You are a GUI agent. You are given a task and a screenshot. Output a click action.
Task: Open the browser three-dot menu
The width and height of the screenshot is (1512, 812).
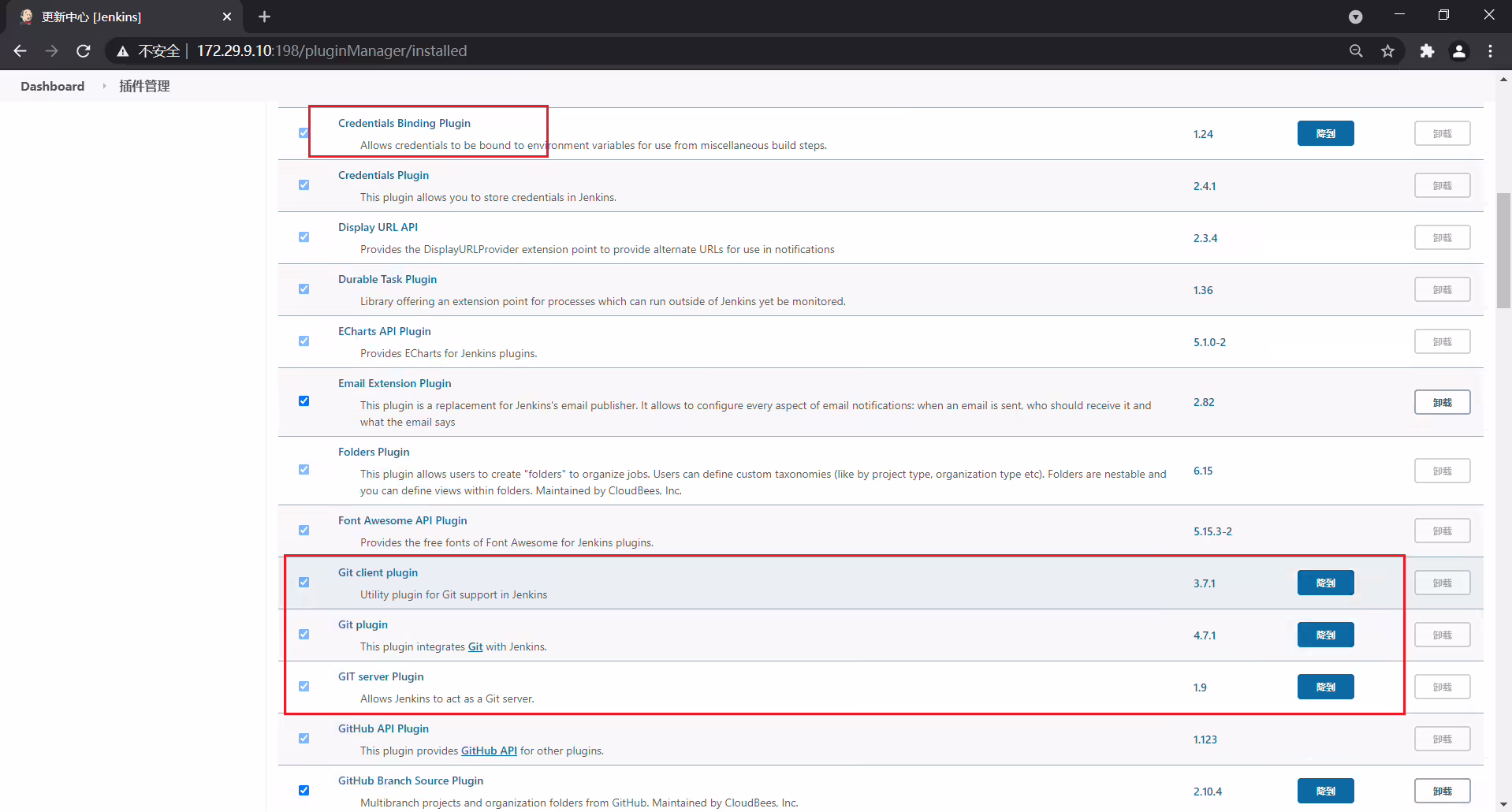click(1490, 51)
